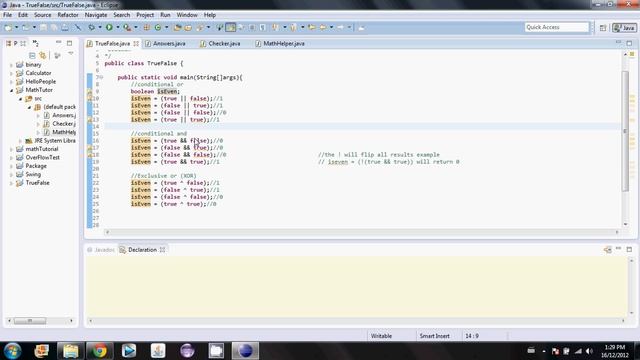Select TrueFalse project in tree
640x360 pixels.
point(38,183)
